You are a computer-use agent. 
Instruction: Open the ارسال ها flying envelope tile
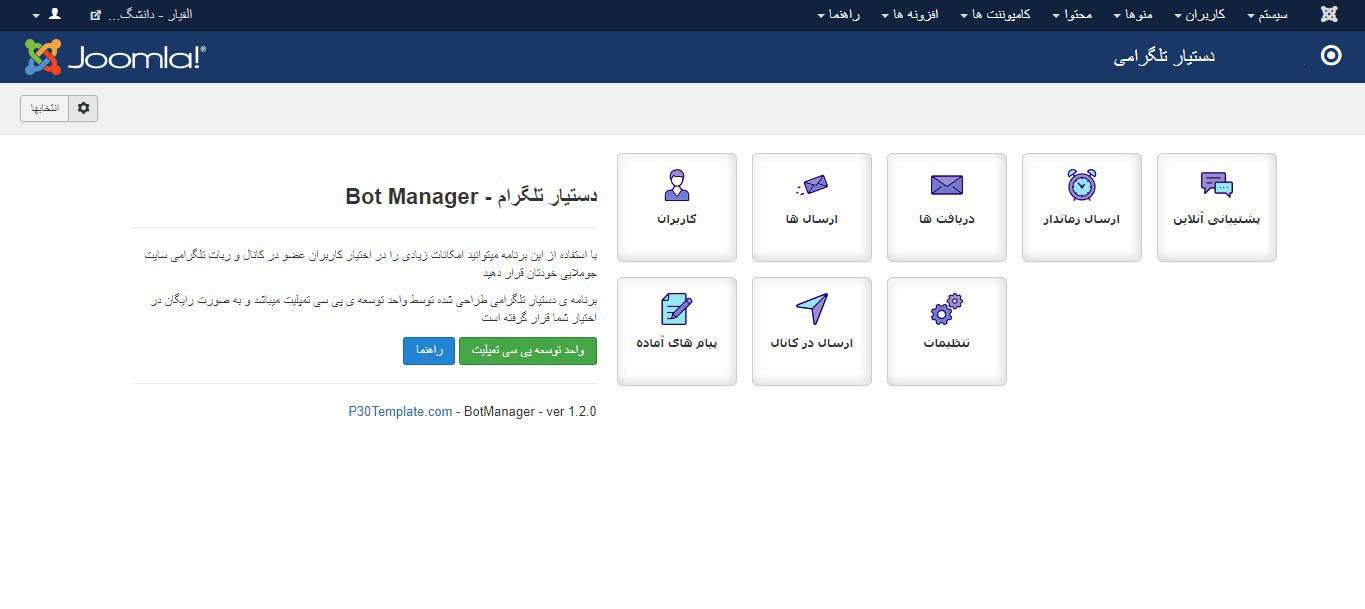click(x=811, y=207)
